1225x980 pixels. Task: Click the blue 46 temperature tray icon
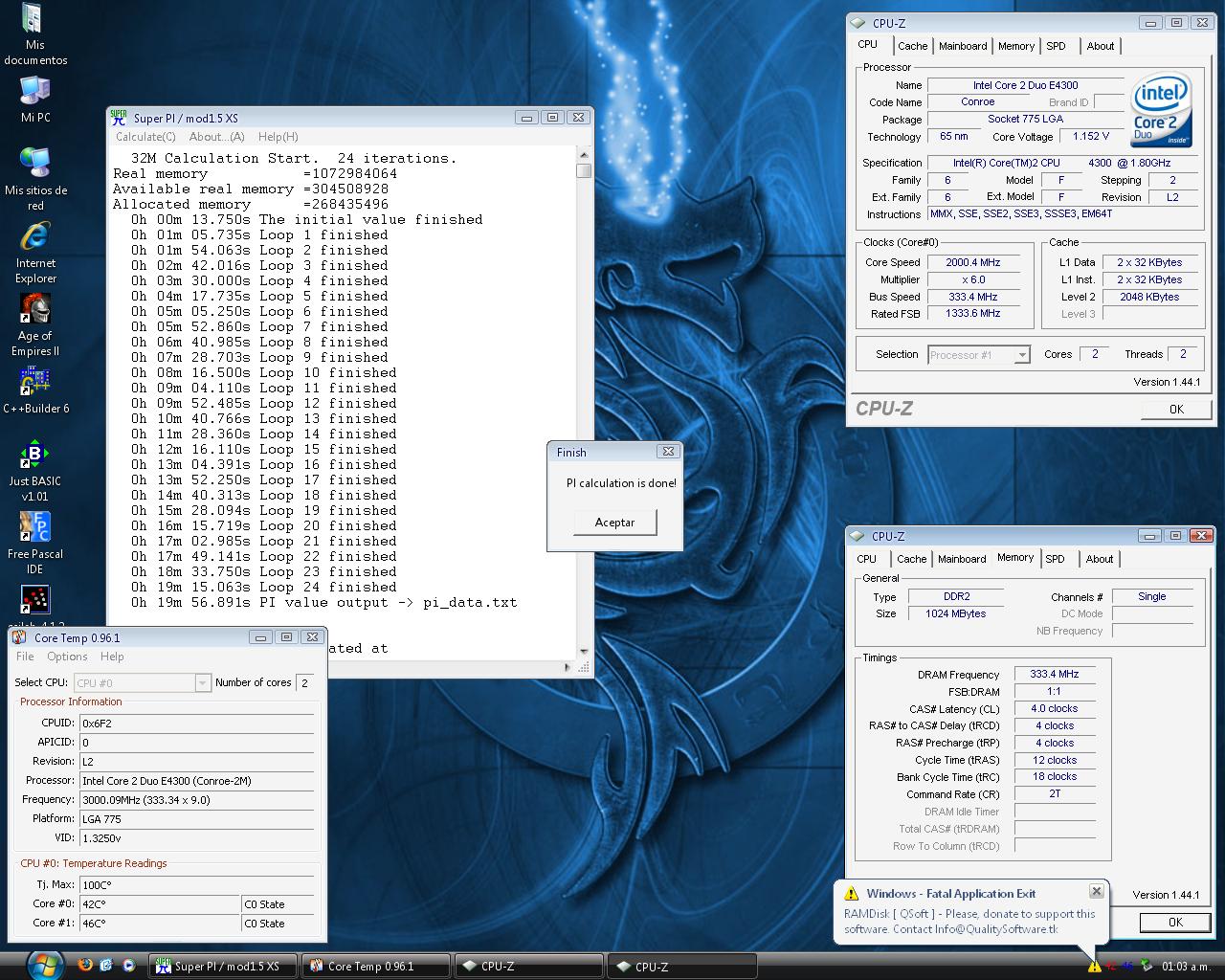coord(1127,966)
